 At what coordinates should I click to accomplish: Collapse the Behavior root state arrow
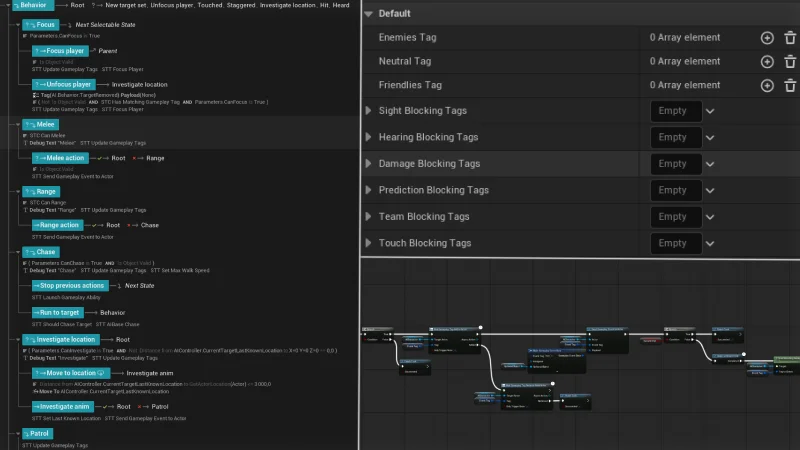[6, 5]
